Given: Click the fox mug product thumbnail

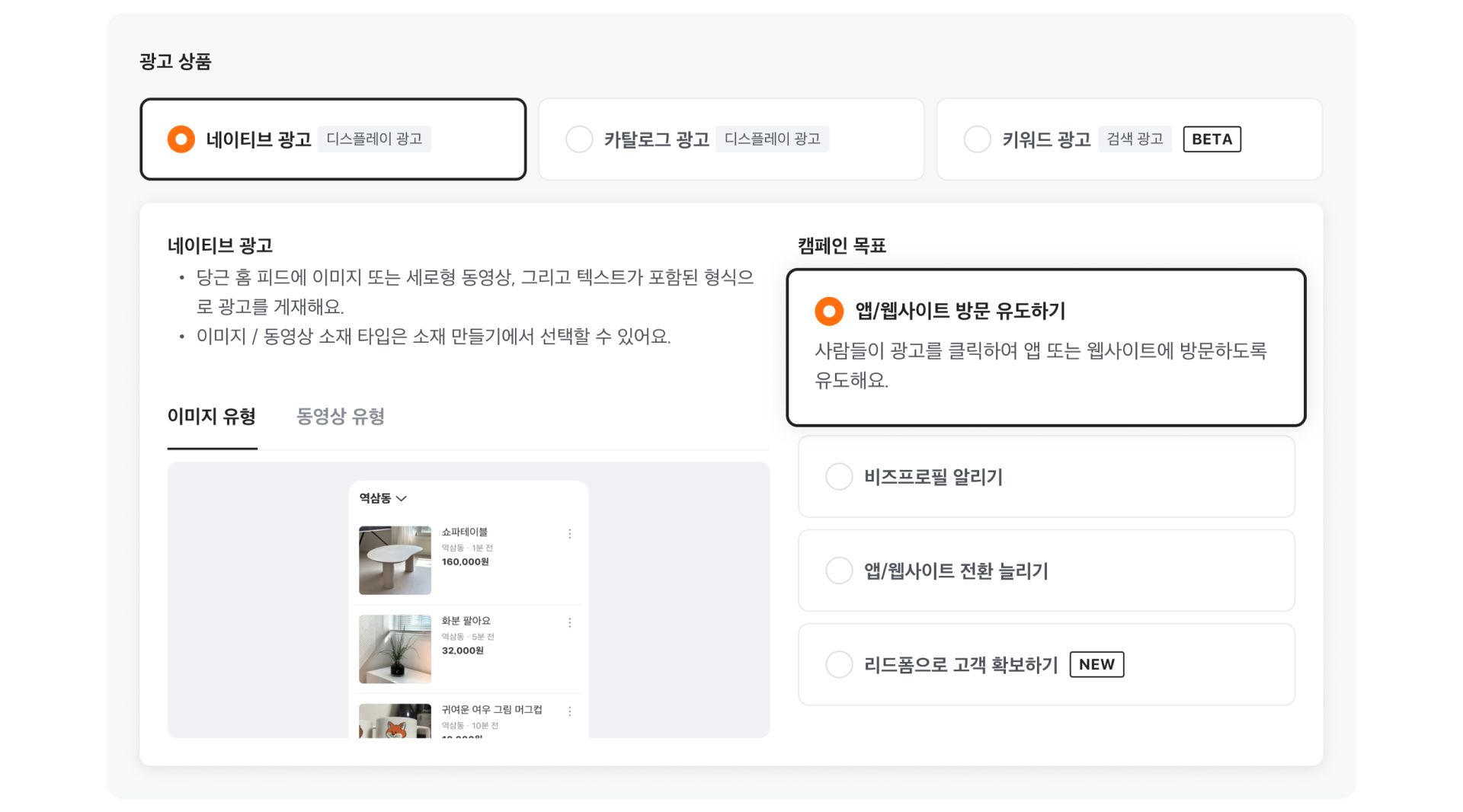Looking at the screenshot, I should click(395, 721).
